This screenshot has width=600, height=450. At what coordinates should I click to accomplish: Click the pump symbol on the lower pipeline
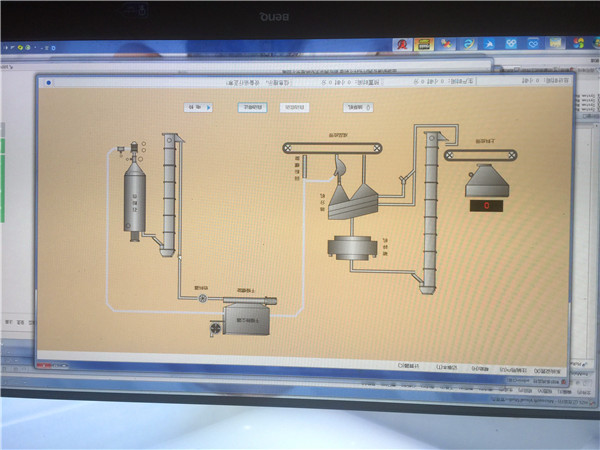pos(203,297)
